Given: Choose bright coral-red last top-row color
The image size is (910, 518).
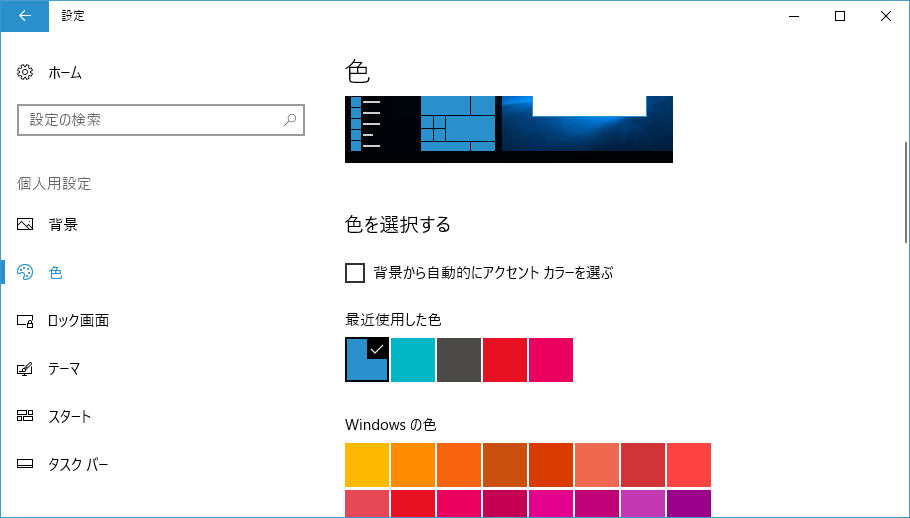Looking at the screenshot, I should click(689, 465).
